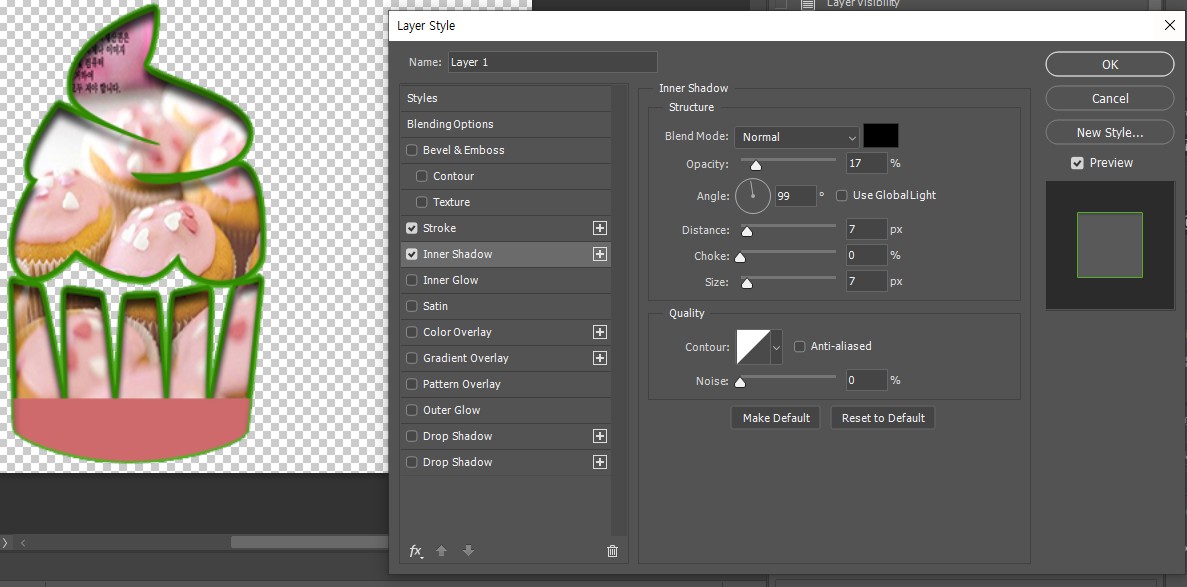The width and height of the screenshot is (1187, 587).
Task: Select the Outer Glow effect row
Action: (505, 410)
